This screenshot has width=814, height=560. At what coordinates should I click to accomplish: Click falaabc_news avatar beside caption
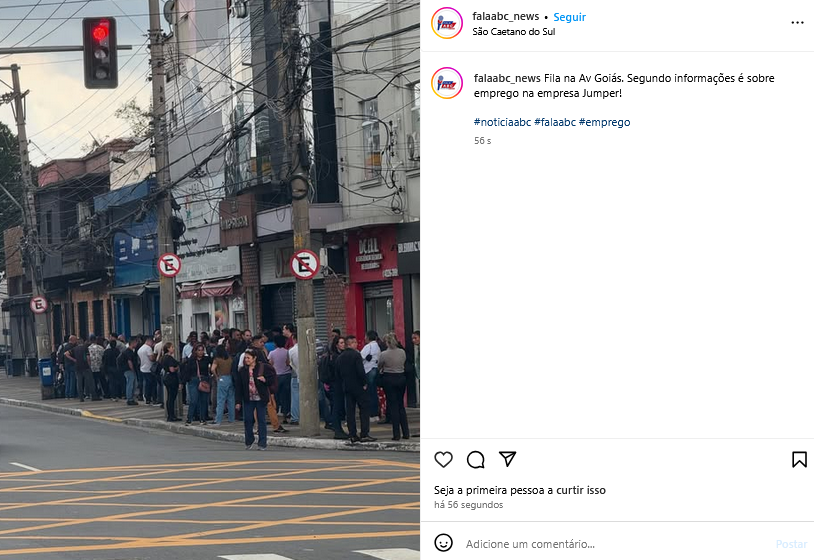(446, 83)
